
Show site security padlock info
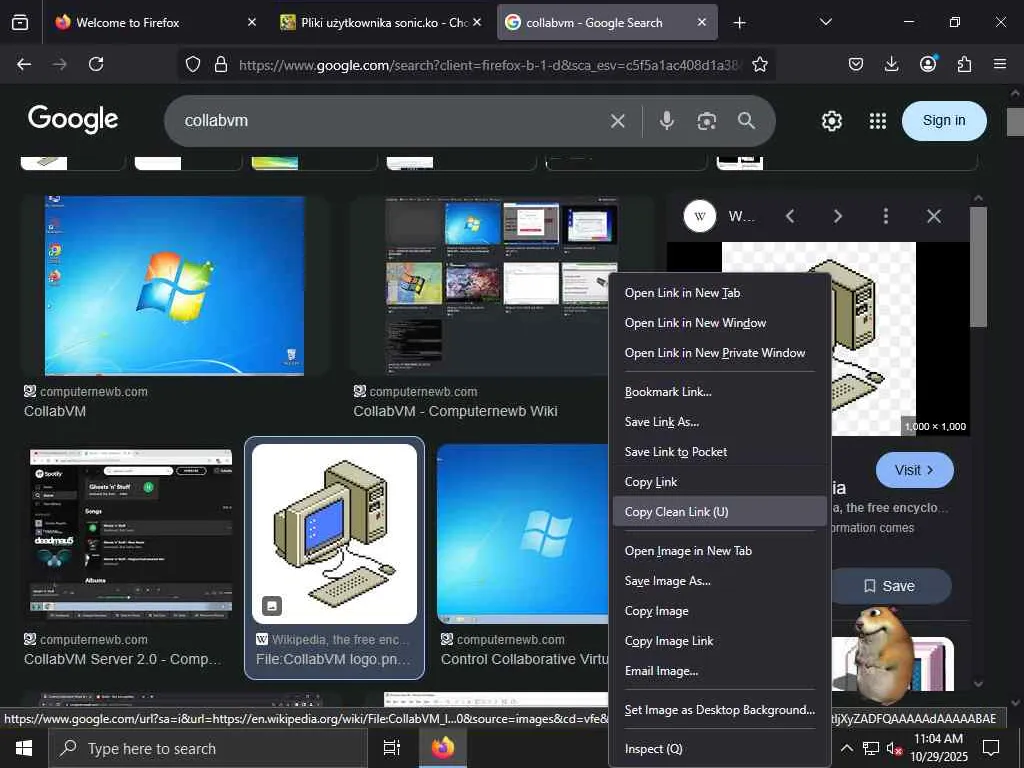pos(221,64)
